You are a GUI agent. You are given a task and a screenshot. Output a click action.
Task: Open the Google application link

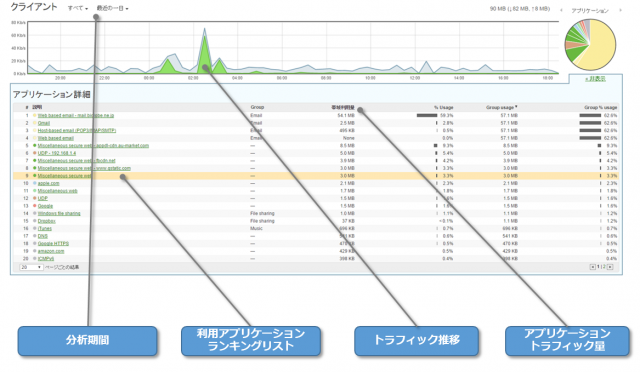(45, 206)
